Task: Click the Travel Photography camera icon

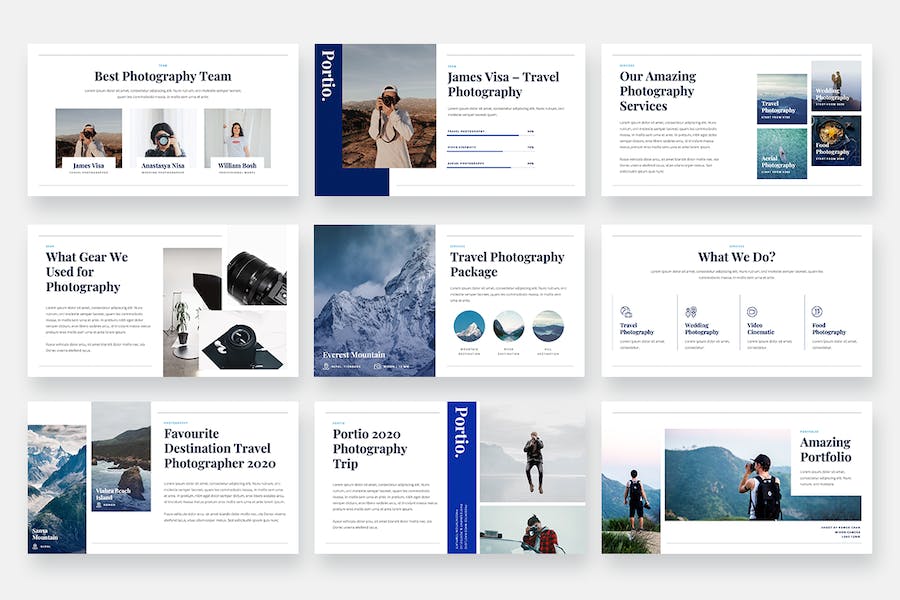Action: (626, 312)
